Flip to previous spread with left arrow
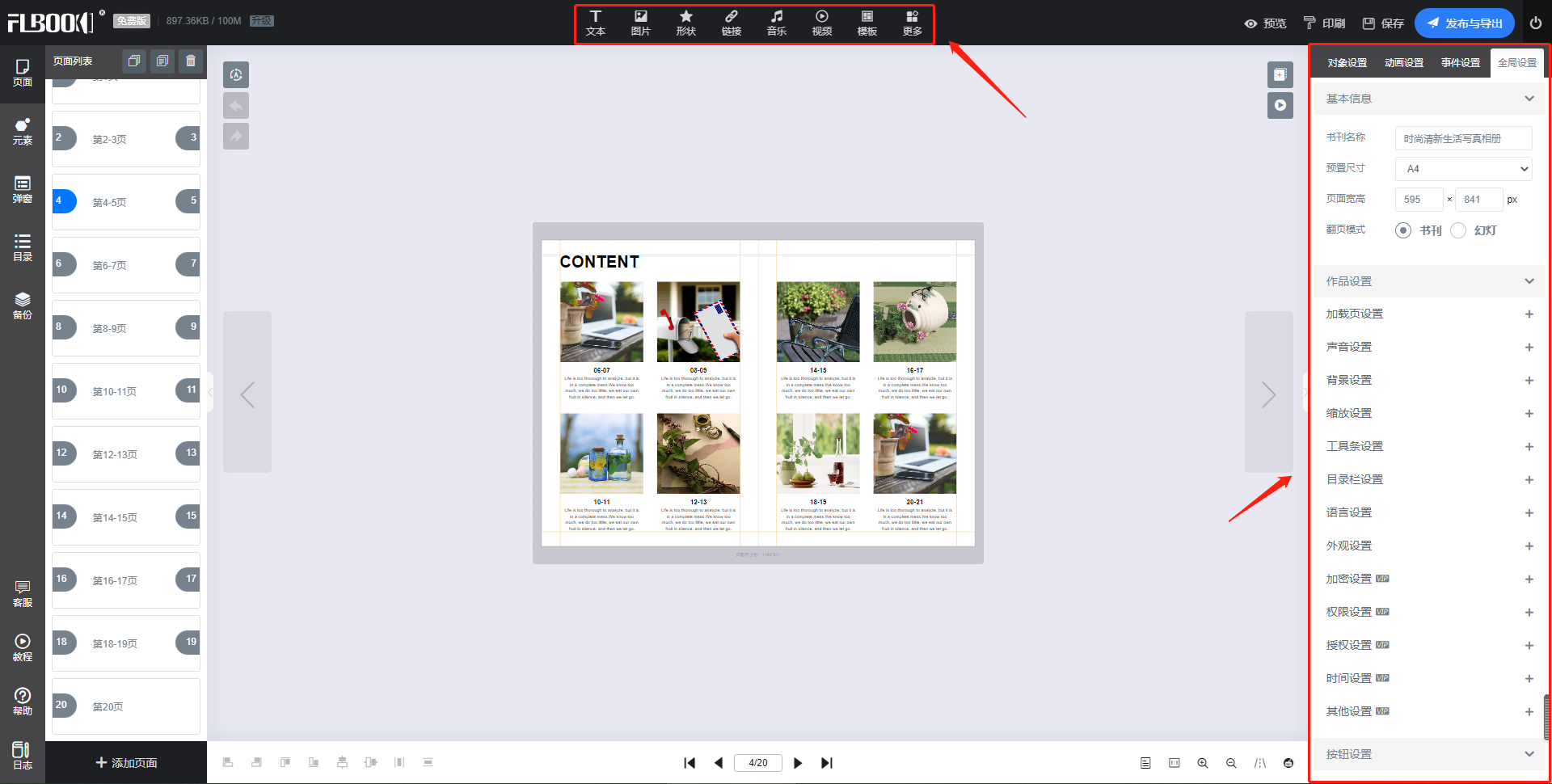Viewport: 1552px width, 784px height. coord(247,392)
